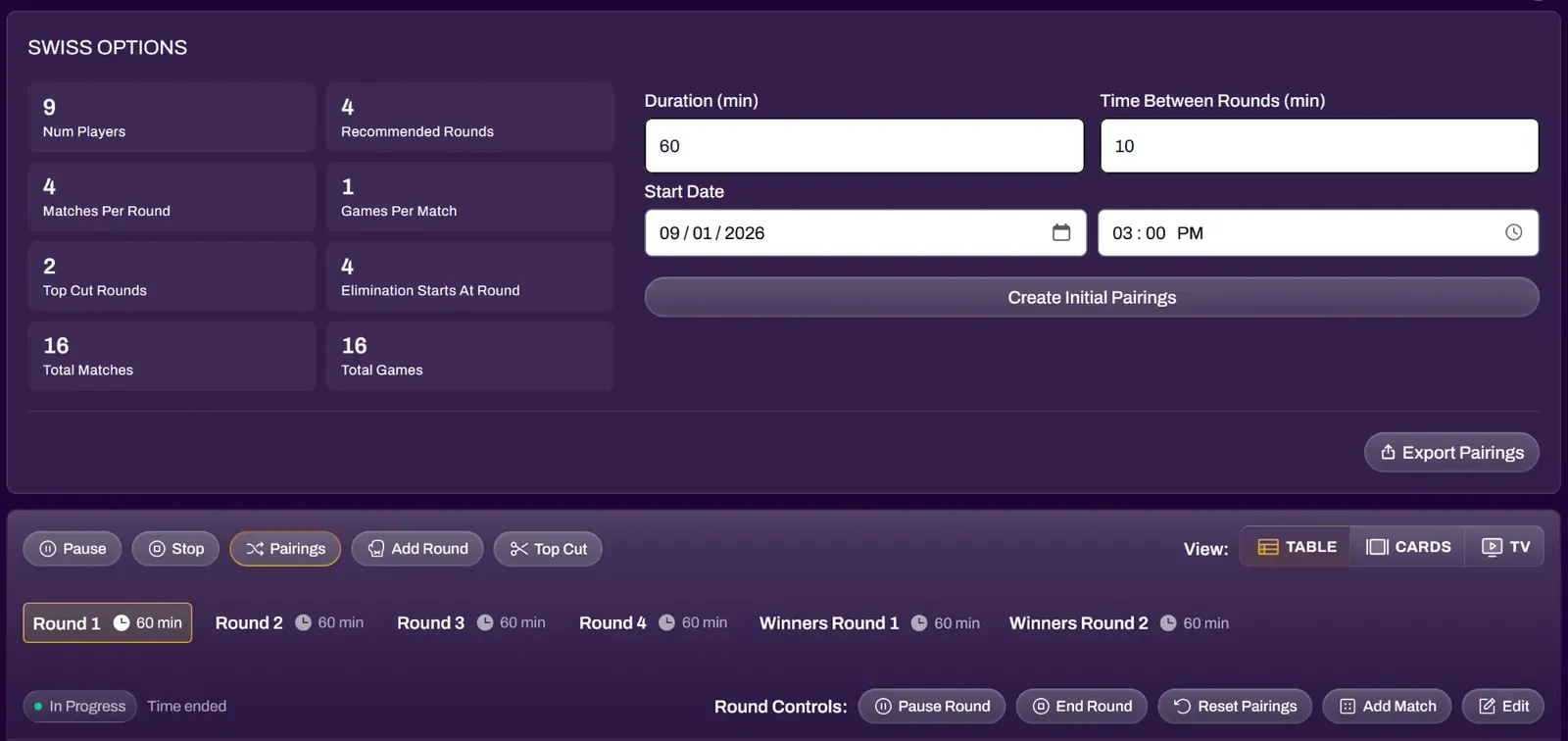1568x741 pixels.
Task: End the current round
Action: coord(1082,706)
